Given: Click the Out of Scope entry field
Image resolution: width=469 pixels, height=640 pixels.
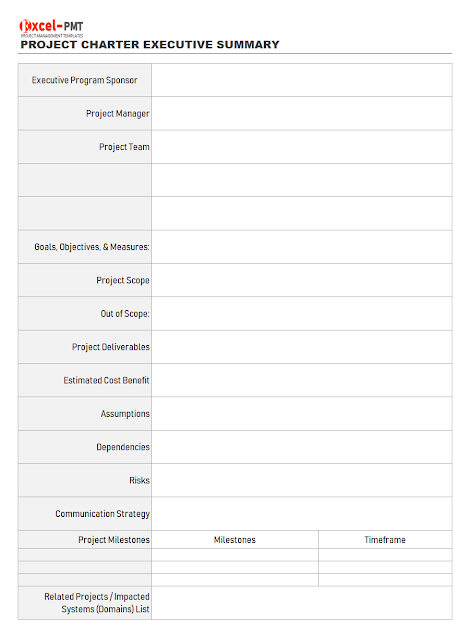Looking at the screenshot, I should [x=302, y=313].
